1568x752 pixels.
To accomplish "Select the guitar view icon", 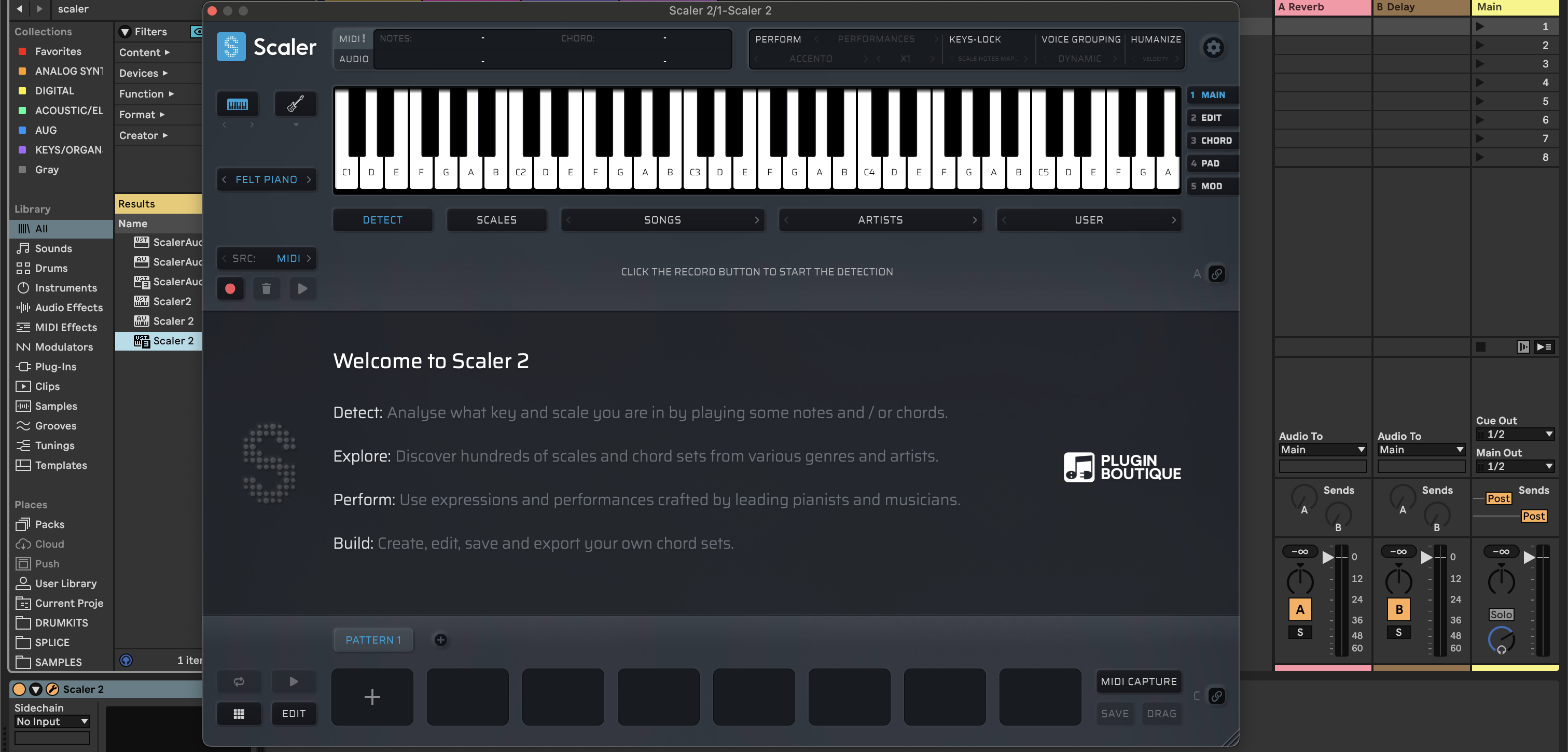I will [x=295, y=105].
